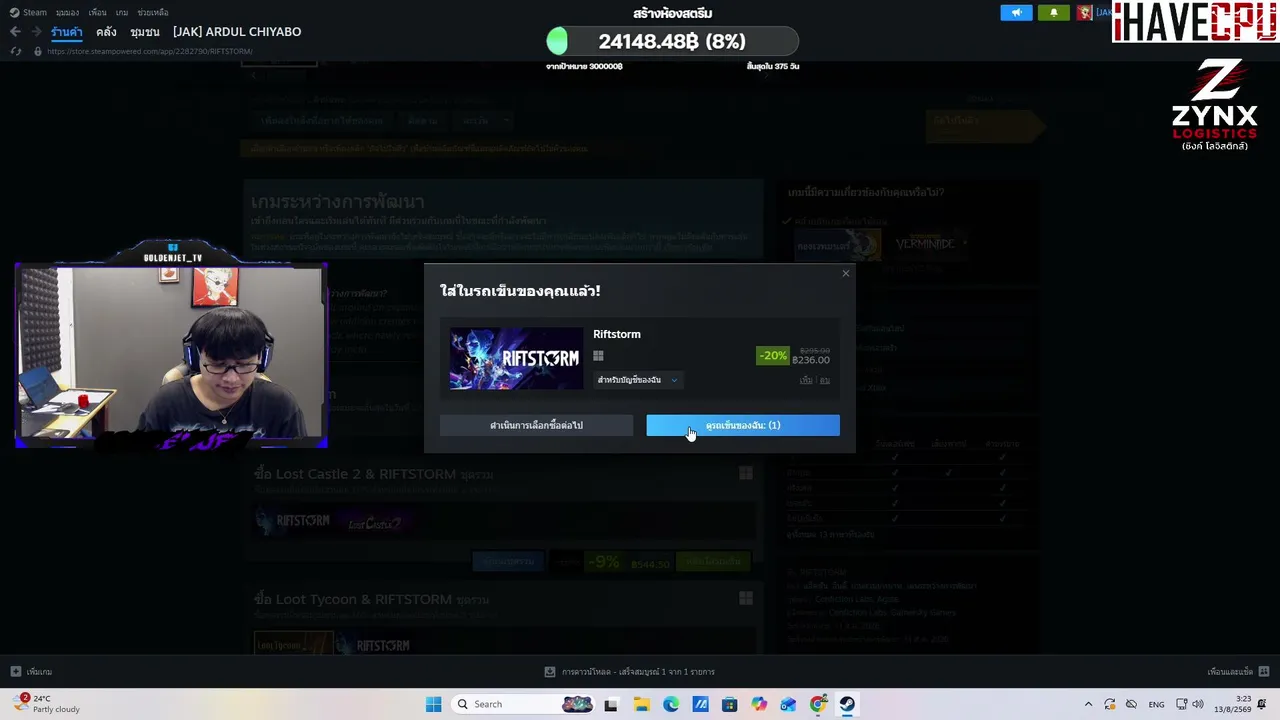Open the weather widget showing 24°C

[x=47, y=704]
